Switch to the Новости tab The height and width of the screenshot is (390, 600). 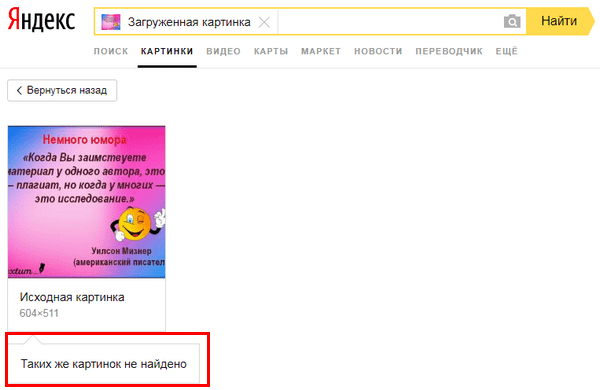click(378, 51)
